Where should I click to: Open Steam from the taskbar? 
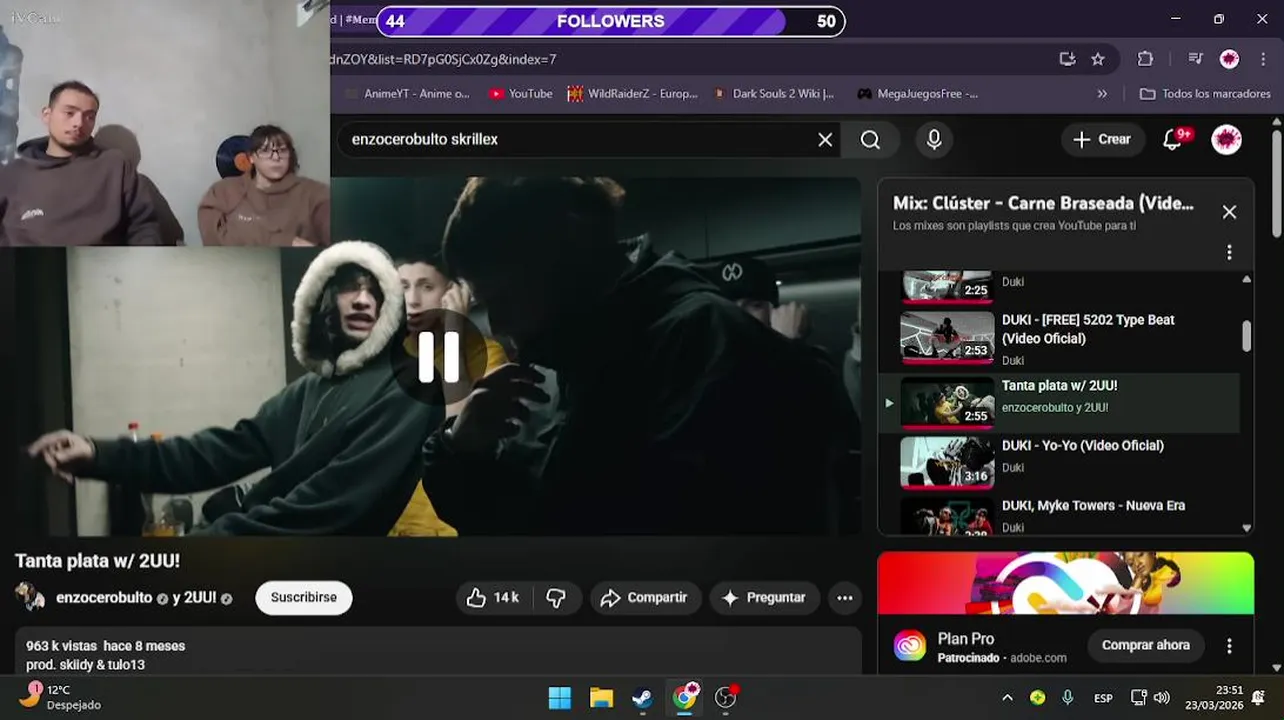643,698
